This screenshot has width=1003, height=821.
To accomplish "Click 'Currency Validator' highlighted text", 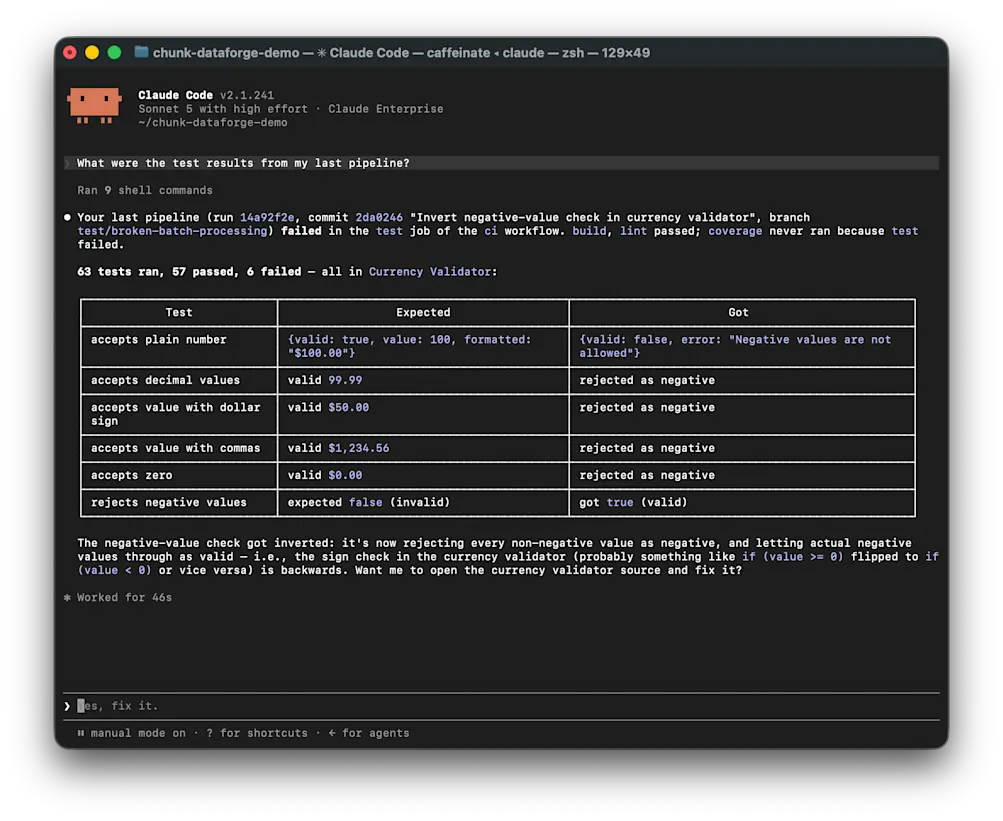I will (x=430, y=272).
